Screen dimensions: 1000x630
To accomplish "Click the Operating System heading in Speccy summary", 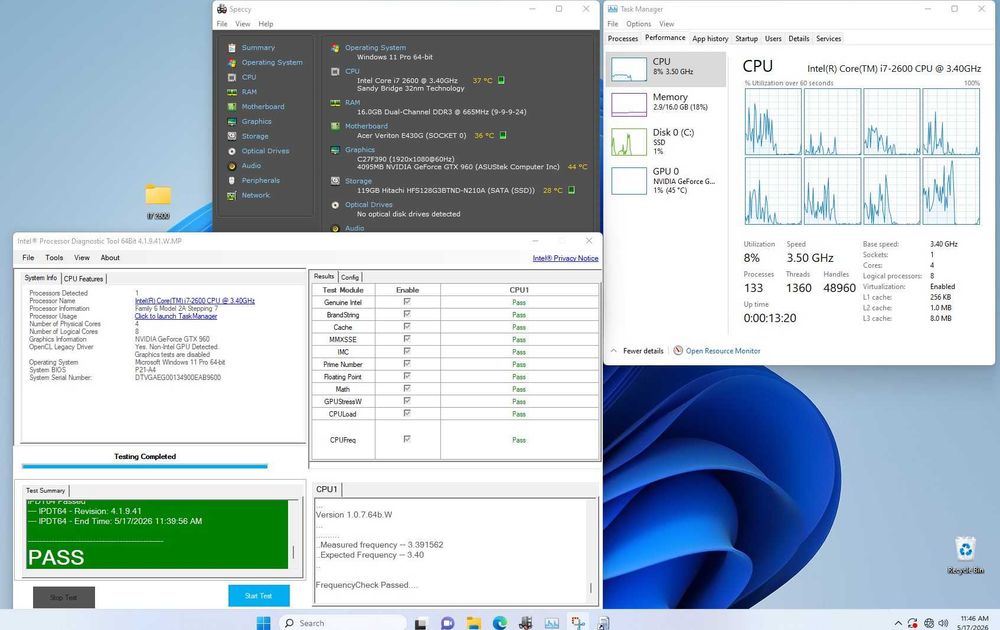I will point(375,48).
